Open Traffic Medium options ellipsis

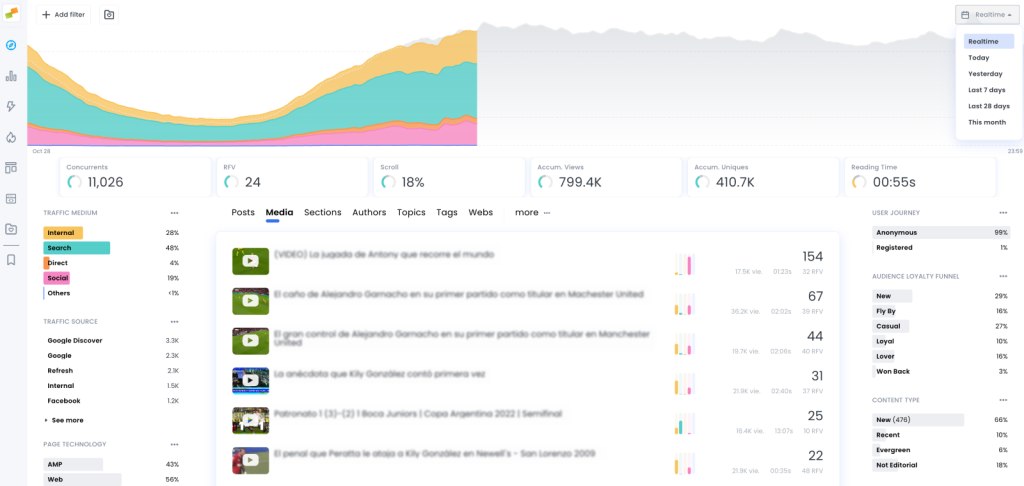pos(174,213)
